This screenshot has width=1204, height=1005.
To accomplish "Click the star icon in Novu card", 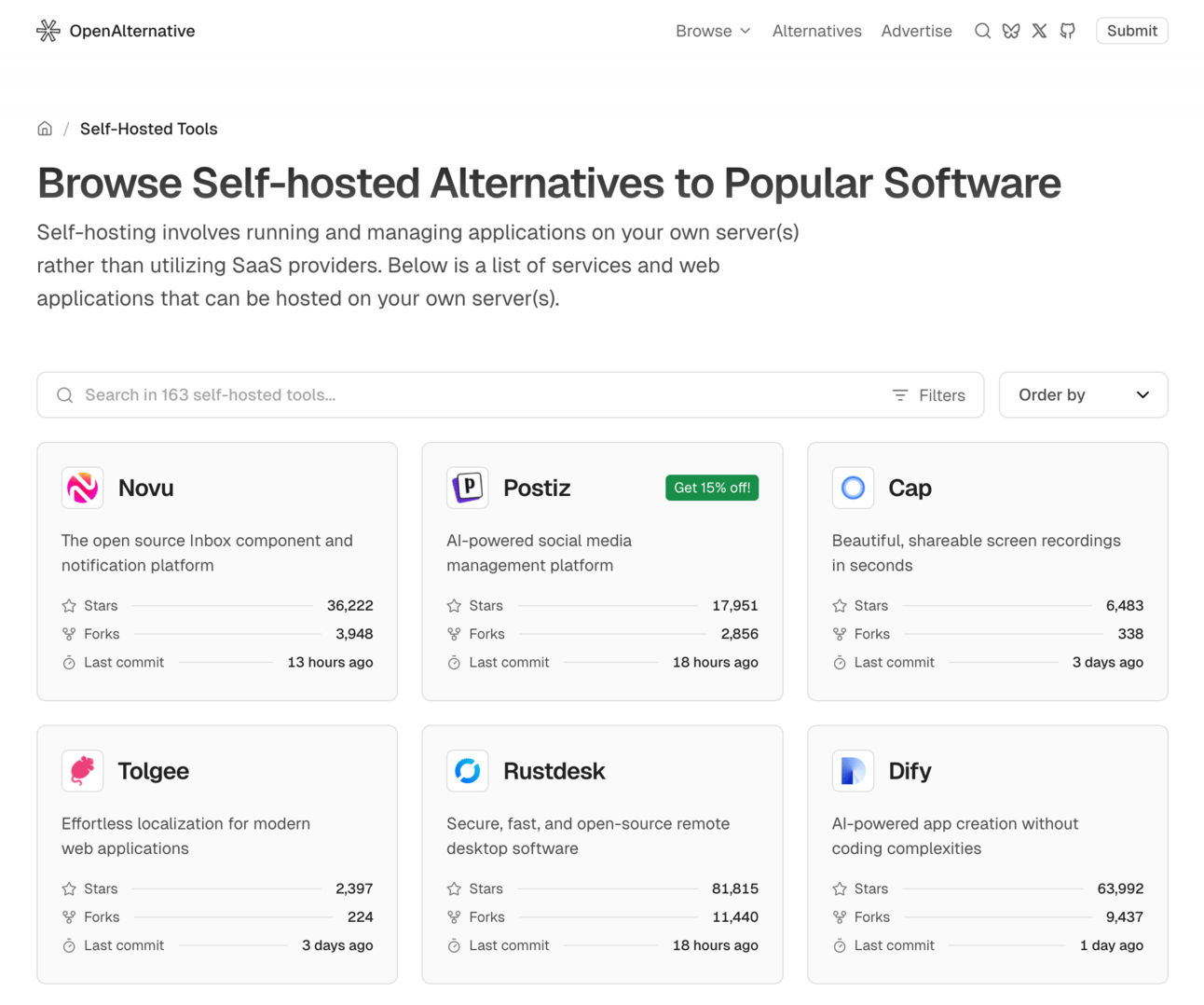I will [x=69, y=606].
